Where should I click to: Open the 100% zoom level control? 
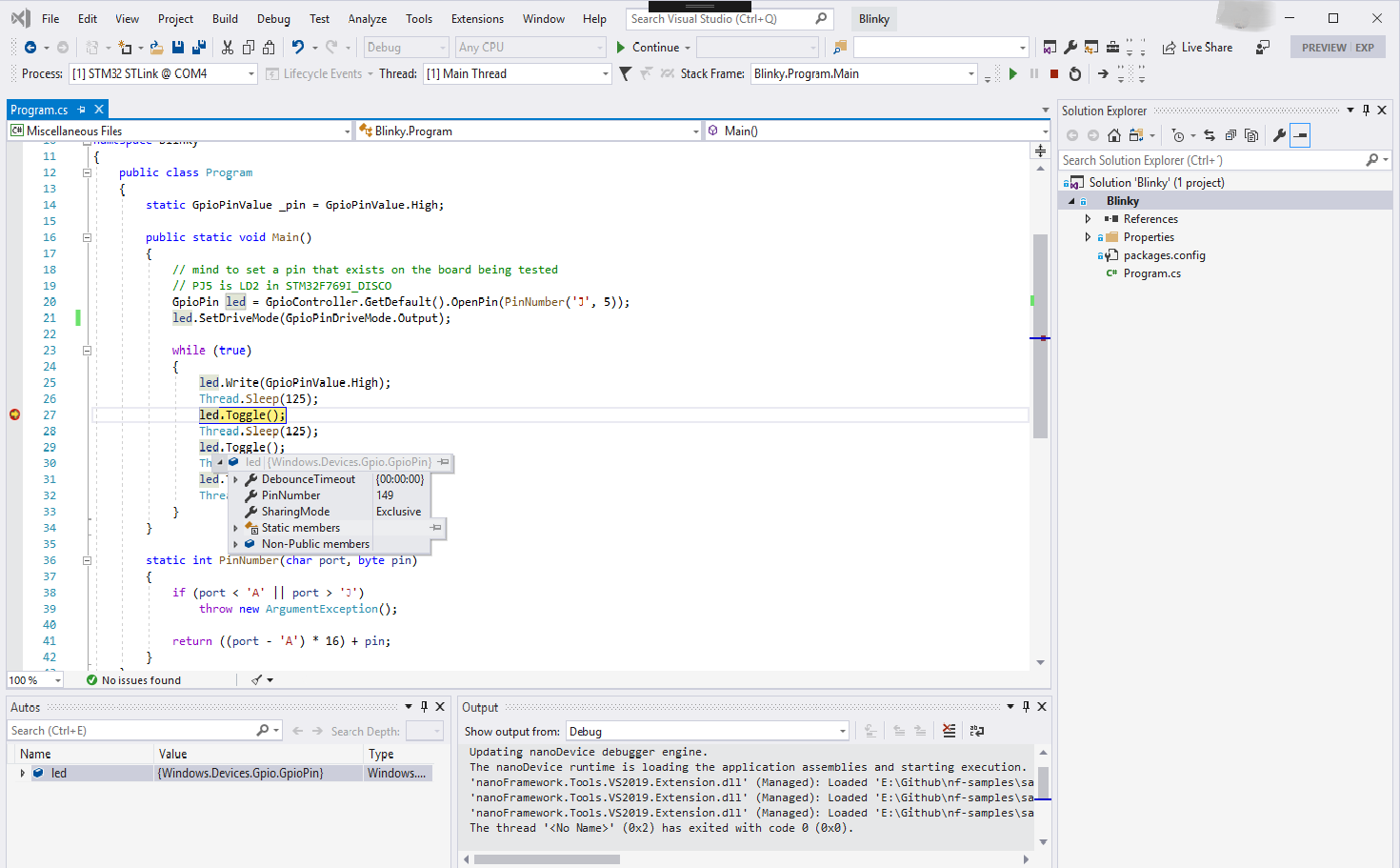34,679
